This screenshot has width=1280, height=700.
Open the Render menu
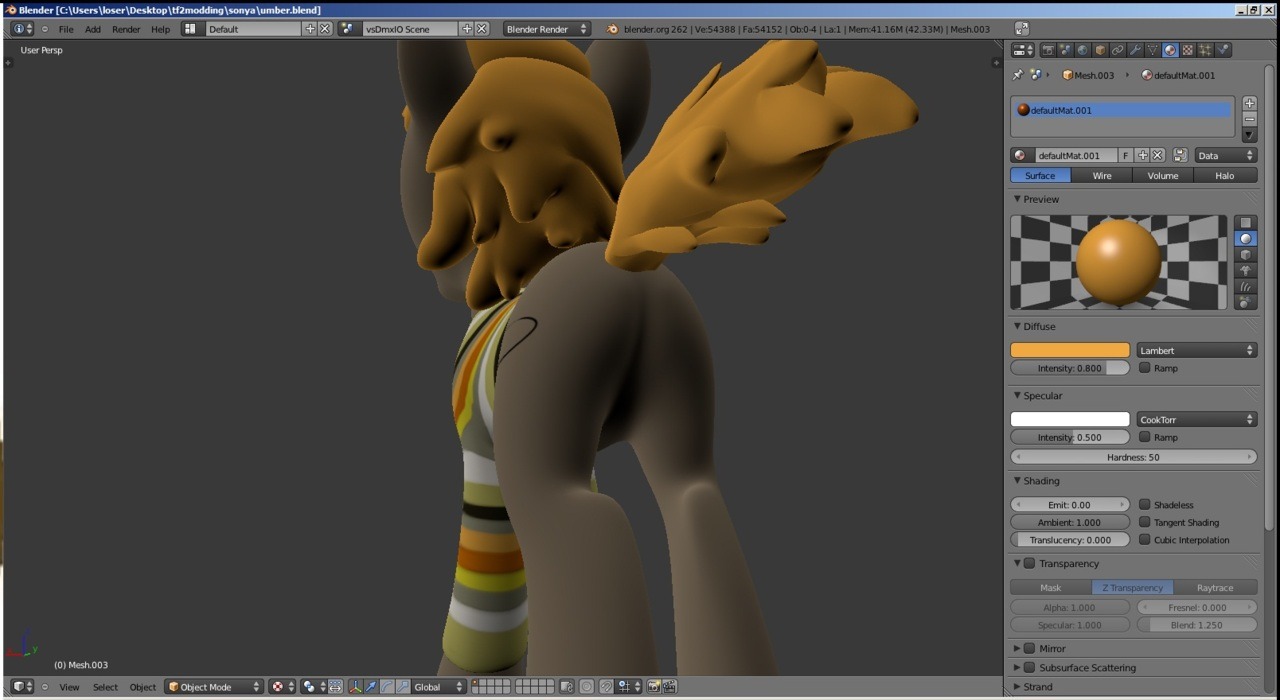coord(126,29)
